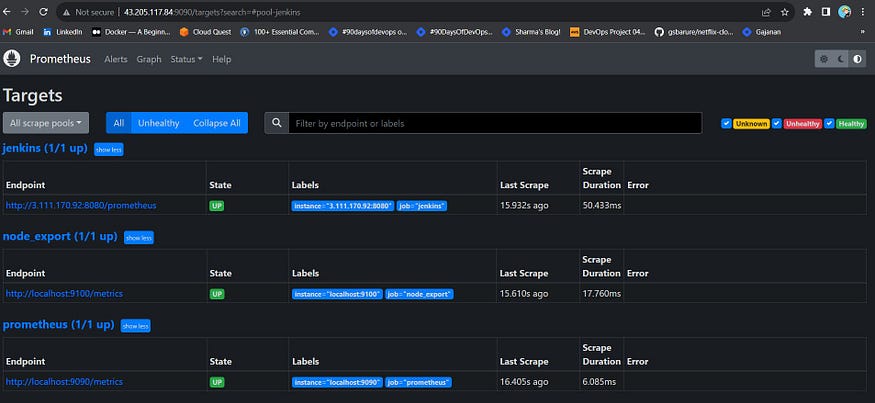
Task: Click the browser back arrow
Action: (x=7, y=11)
